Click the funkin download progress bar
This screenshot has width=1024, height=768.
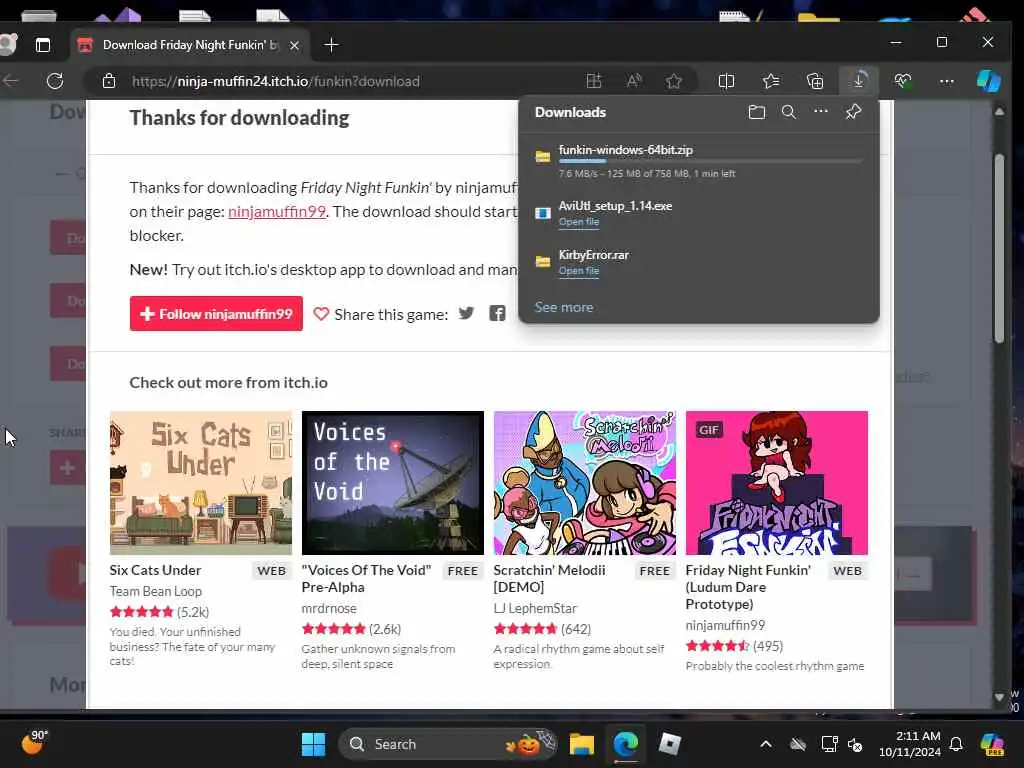pos(711,161)
